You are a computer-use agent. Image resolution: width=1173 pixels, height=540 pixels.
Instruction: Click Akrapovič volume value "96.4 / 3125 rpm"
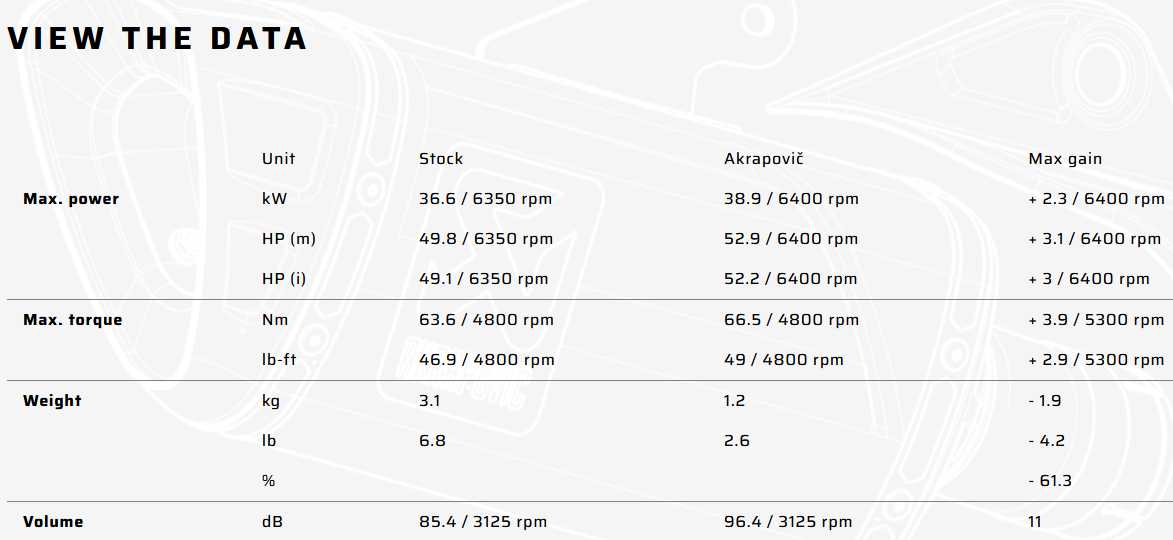click(788, 521)
